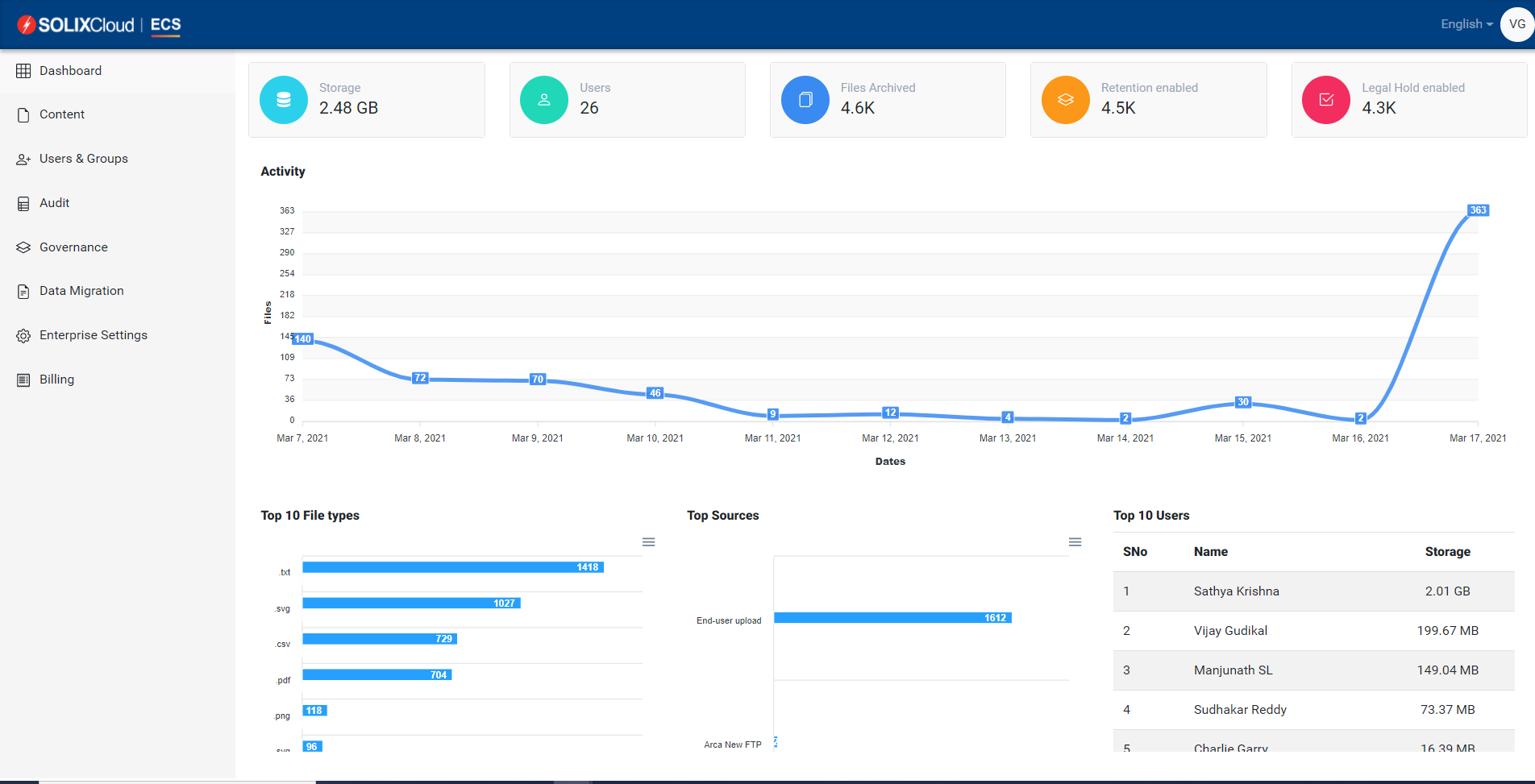Click the Storage database icon on stats card

pyautogui.click(x=283, y=99)
